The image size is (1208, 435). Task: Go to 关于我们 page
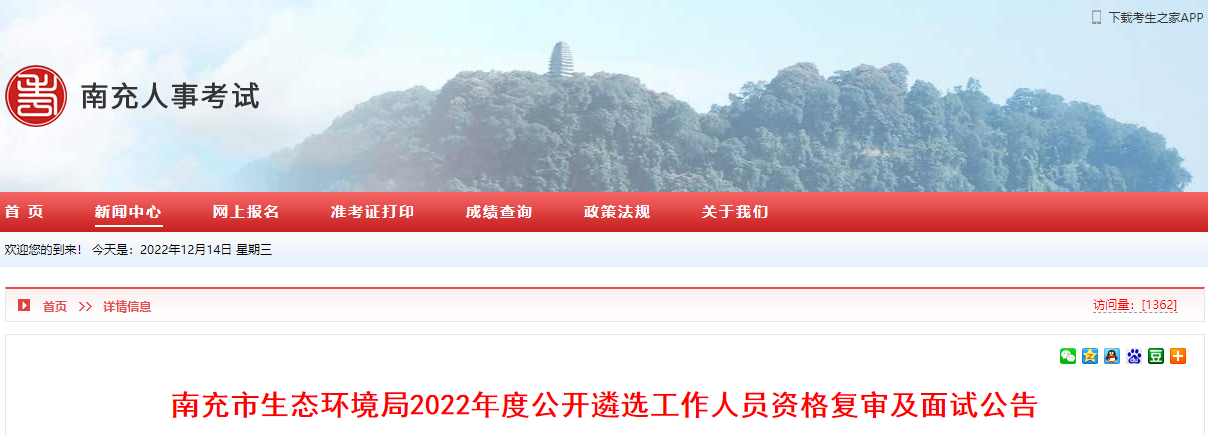tap(735, 212)
